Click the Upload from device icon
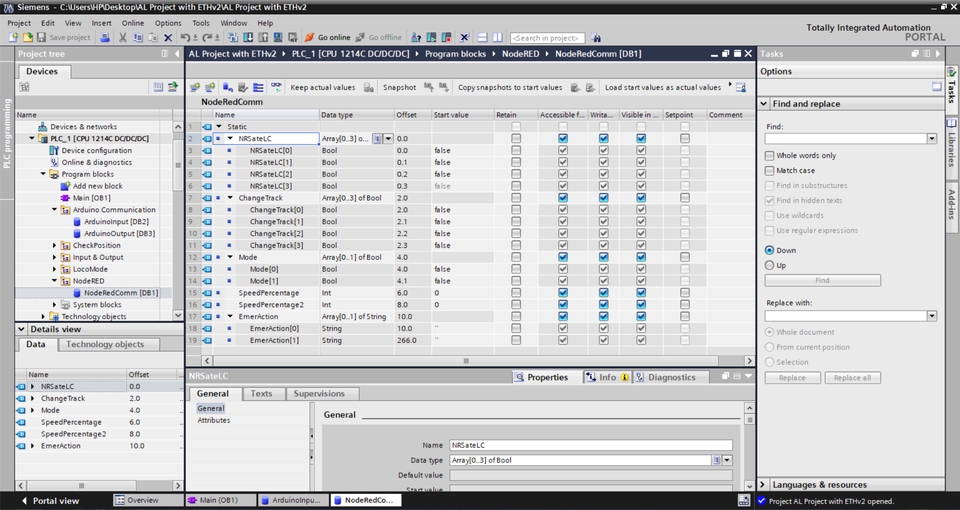Screen dimensions: 960x510 pyautogui.click(x=263, y=37)
